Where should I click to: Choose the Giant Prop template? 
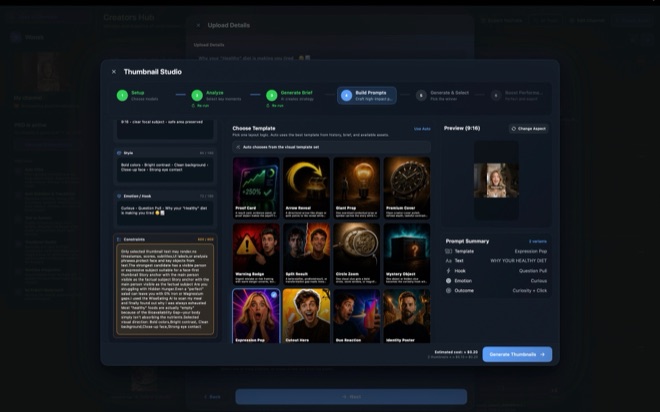point(357,188)
